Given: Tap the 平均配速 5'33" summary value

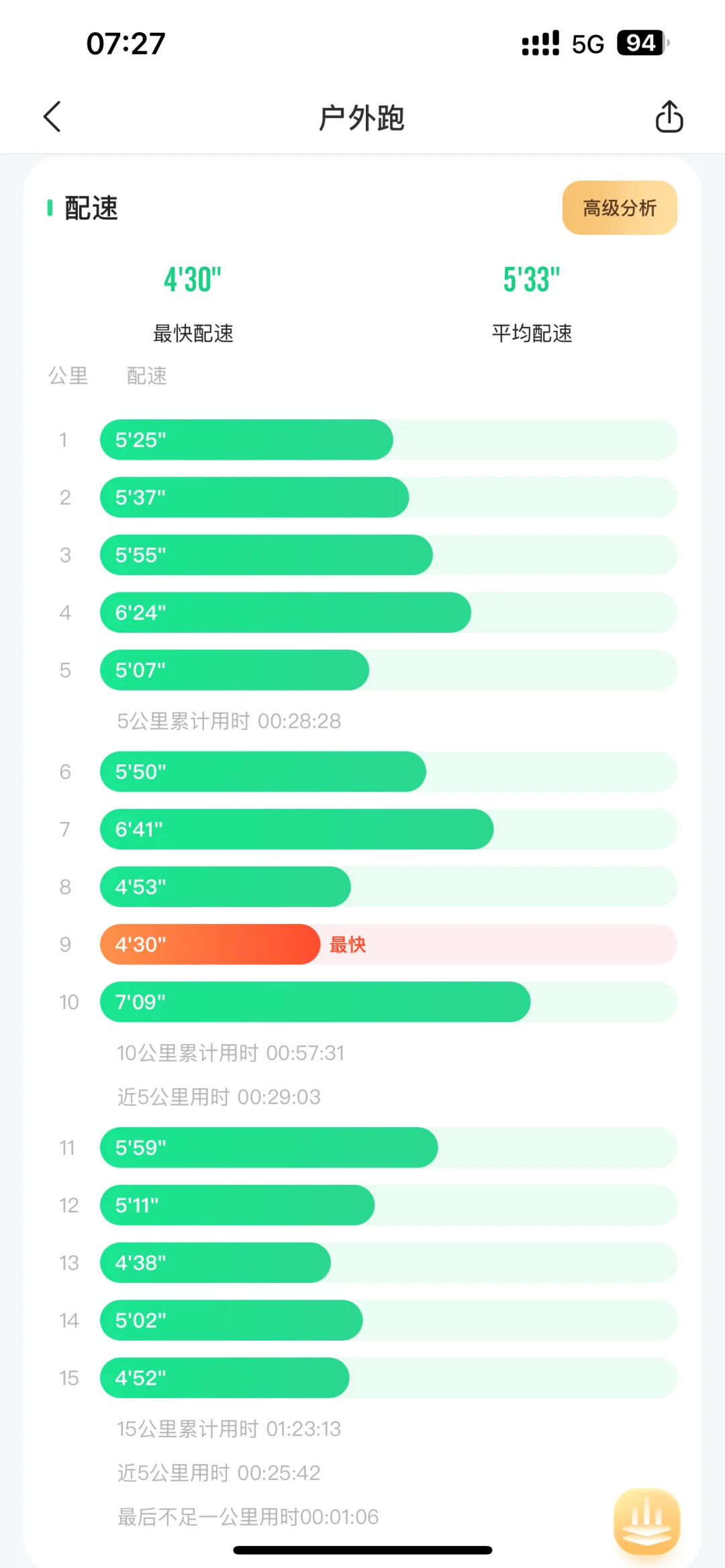Looking at the screenshot, I should click(x=532, y=280).
